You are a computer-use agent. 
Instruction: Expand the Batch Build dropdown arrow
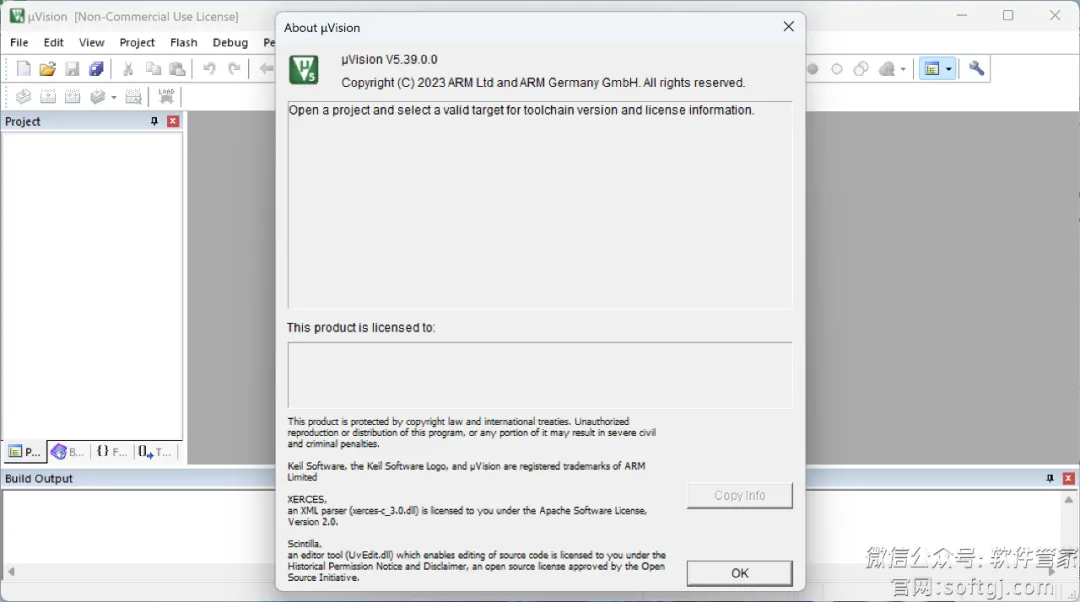[114, 97]
